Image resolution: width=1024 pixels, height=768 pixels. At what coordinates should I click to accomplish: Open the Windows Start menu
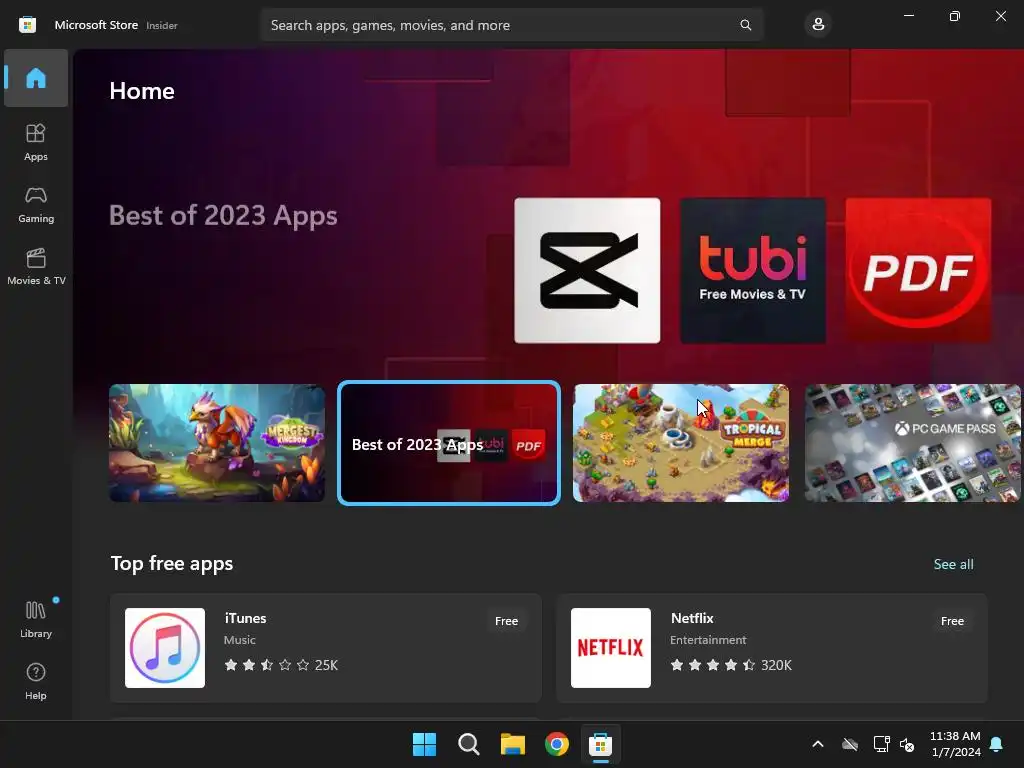tap(424, 744)
